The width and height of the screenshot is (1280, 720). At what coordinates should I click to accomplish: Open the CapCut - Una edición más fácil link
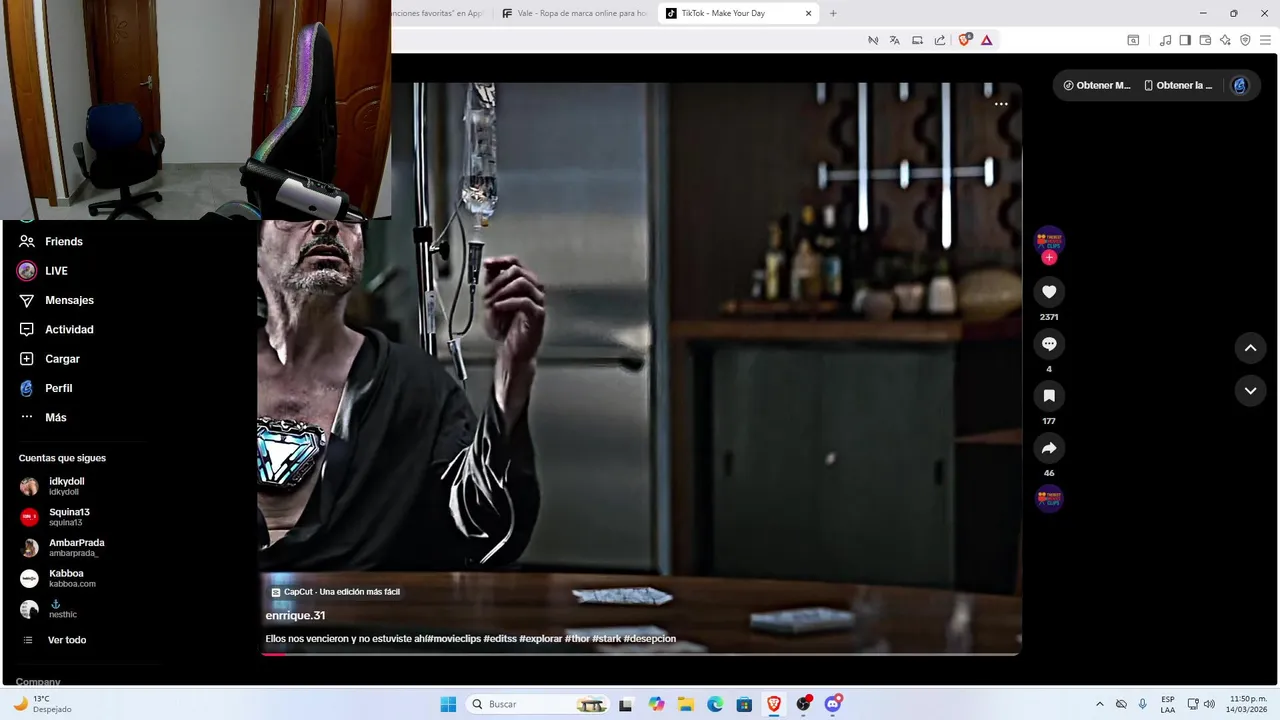coord(336,592)
